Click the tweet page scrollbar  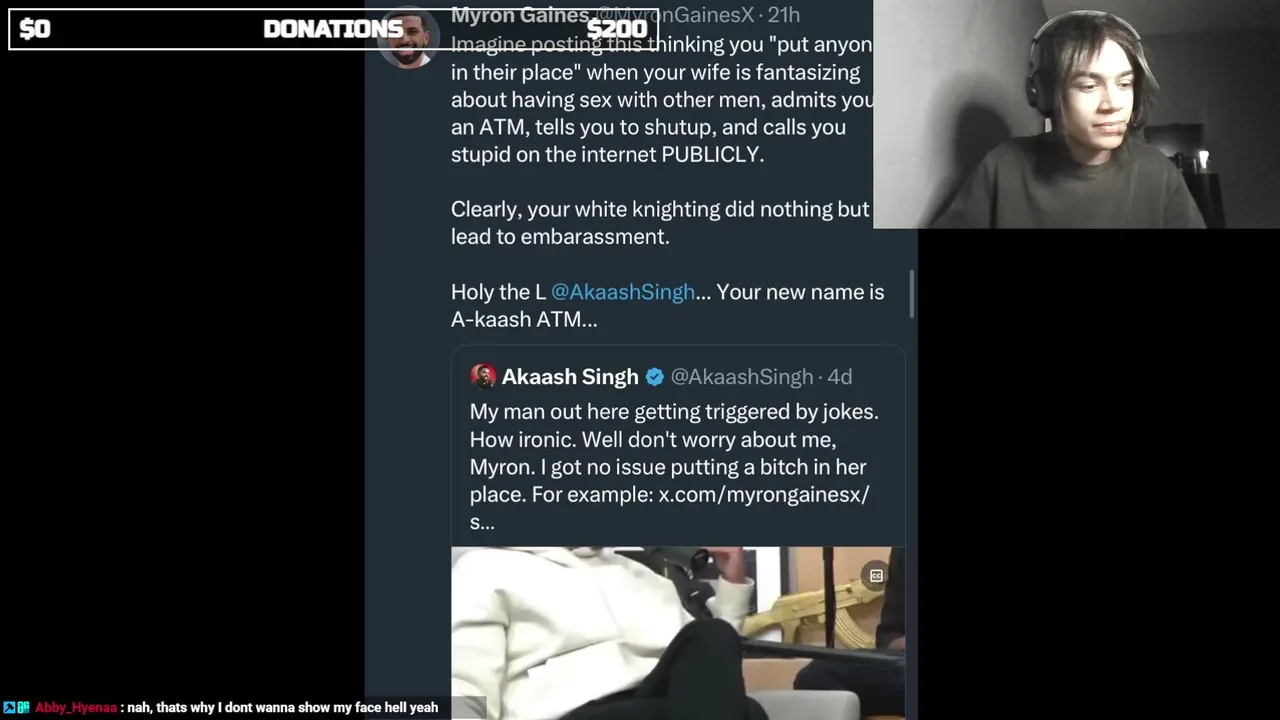pyautogui.click(x=912, y=294)
